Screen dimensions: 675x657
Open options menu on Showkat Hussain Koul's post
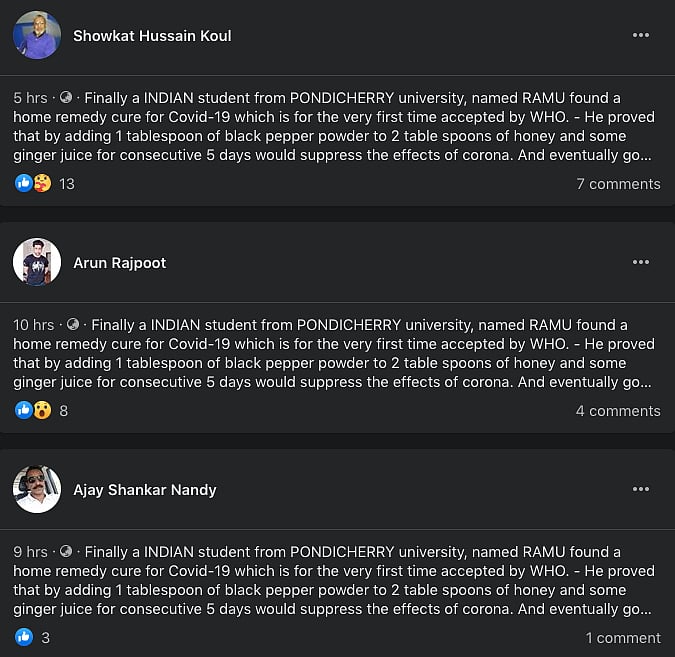[x=641, y=36]
